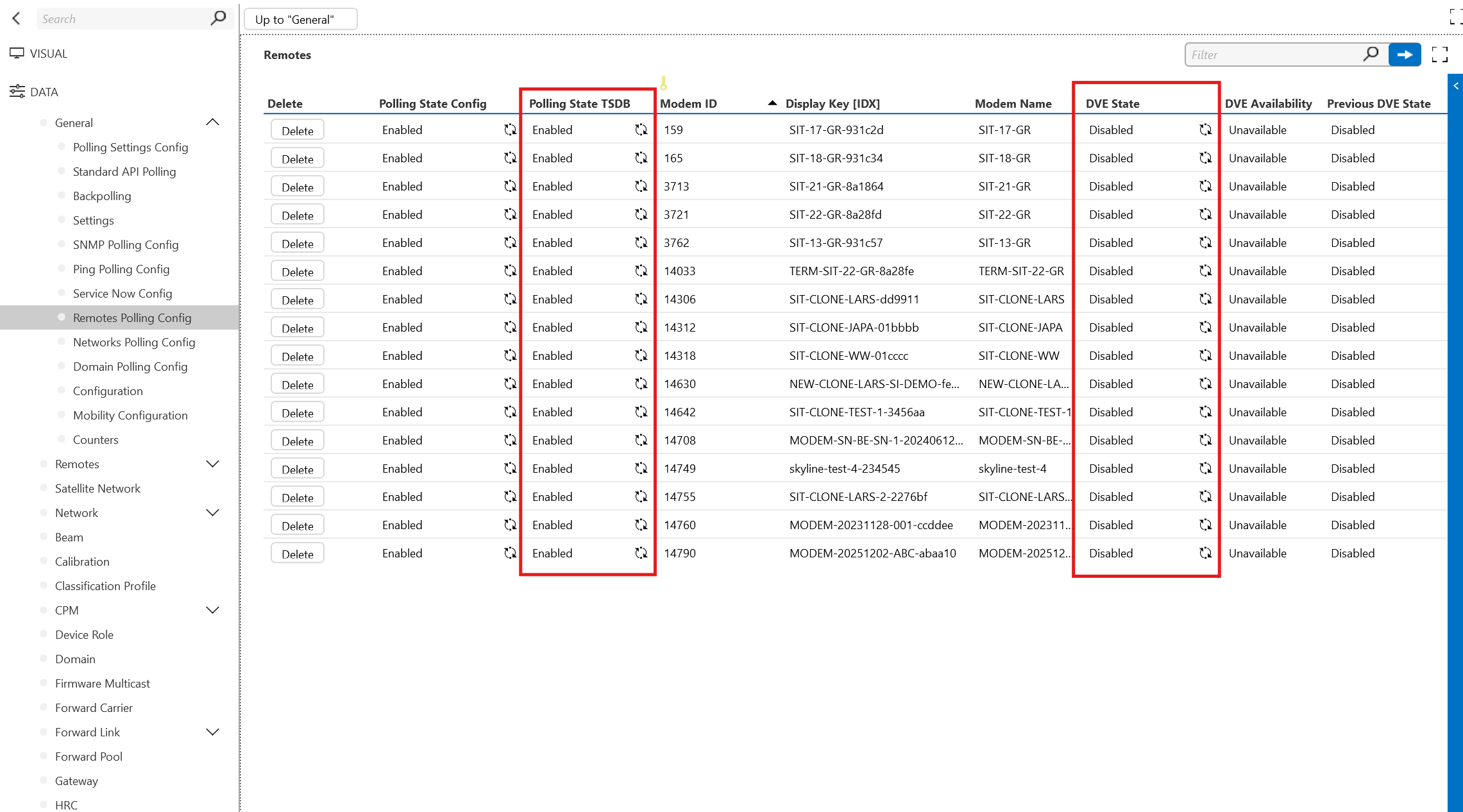Toggle DVE State for modem 14033

coord(1205,271)
